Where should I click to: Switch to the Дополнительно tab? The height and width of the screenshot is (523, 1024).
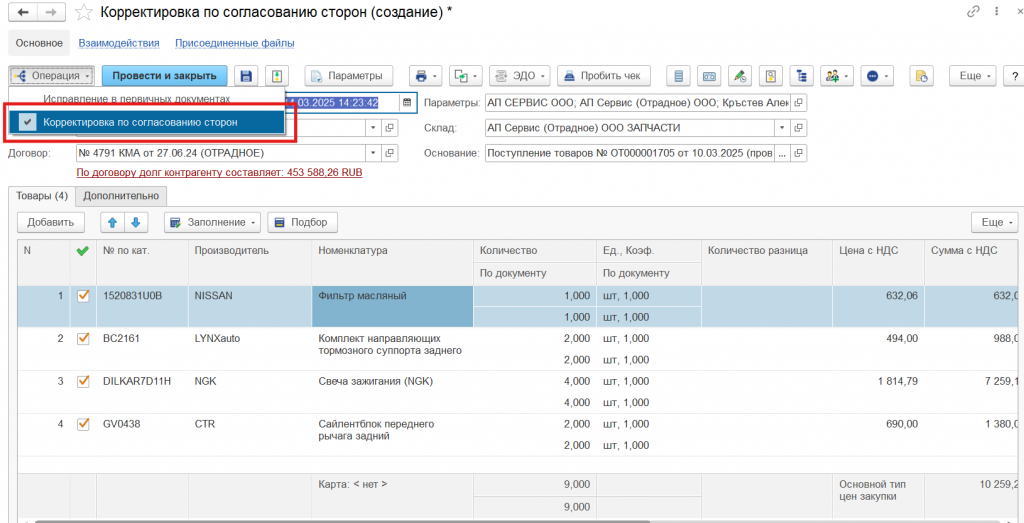click(x=120, y=196)
